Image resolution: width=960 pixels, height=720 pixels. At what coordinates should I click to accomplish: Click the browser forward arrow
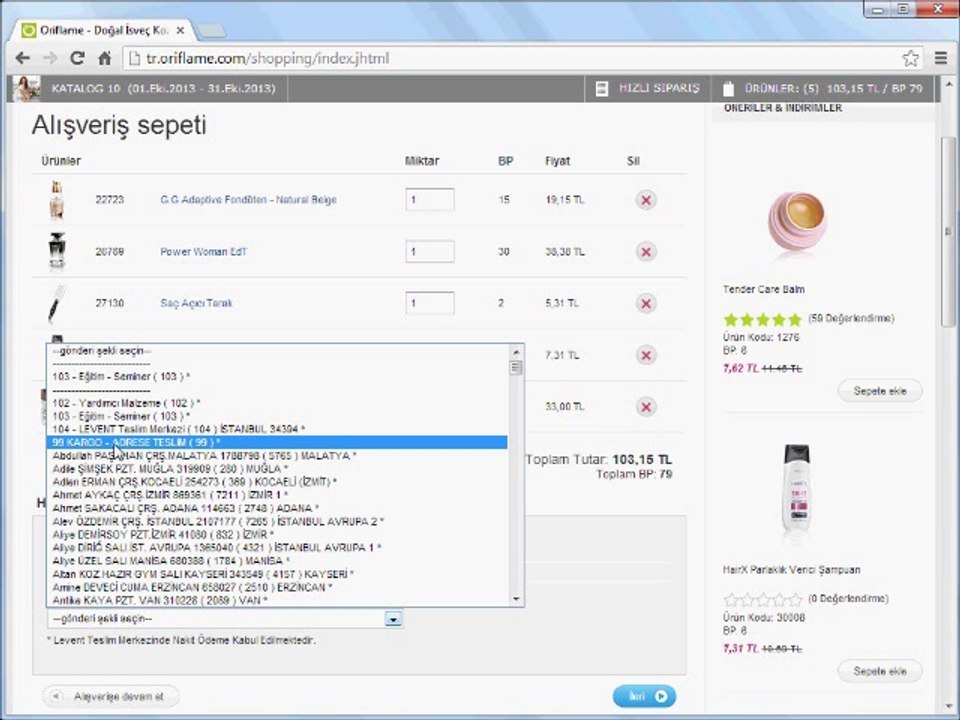50,58
